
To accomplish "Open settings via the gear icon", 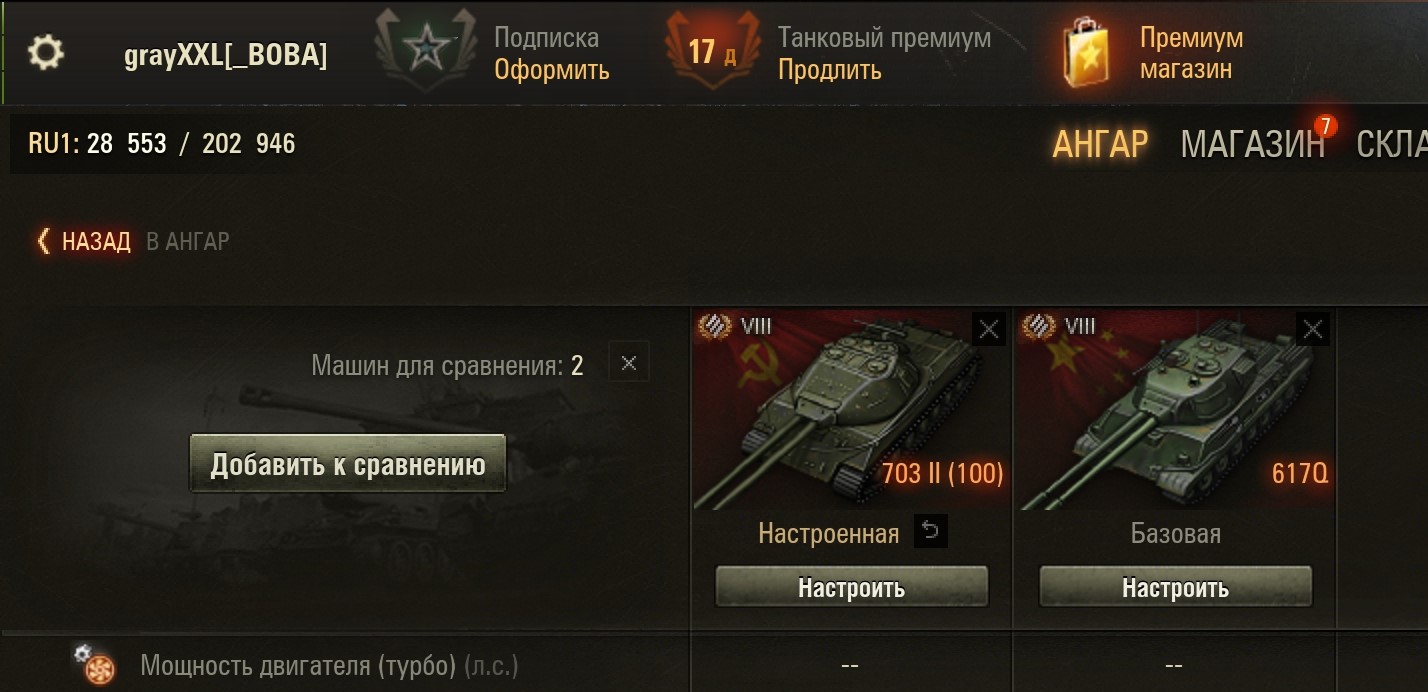I will point(46,53).
